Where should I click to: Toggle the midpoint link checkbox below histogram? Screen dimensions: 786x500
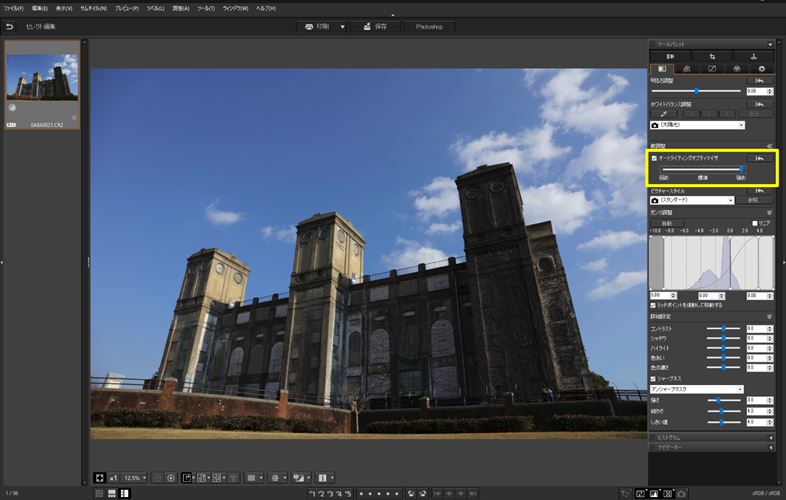[x=653, y=305]
